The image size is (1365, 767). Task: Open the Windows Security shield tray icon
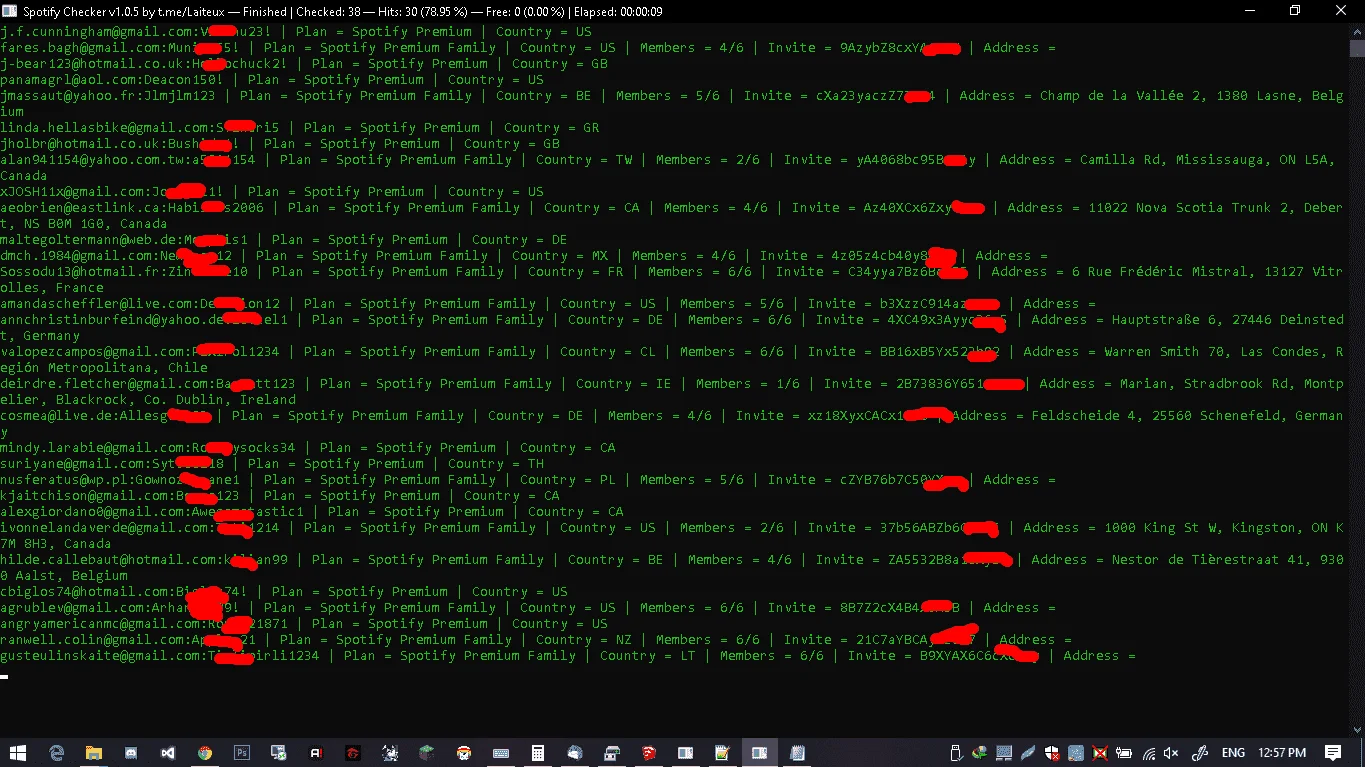[x=1052, y=753]
